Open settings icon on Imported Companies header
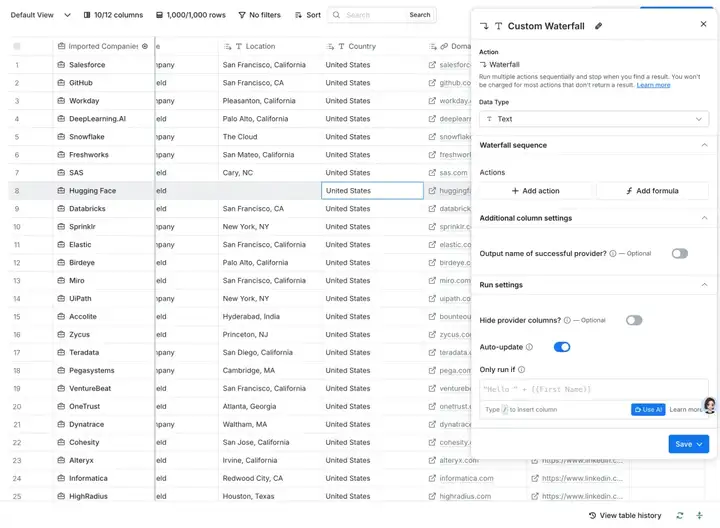The width and height of the screenshot is (720, 528). click(145, 46)
